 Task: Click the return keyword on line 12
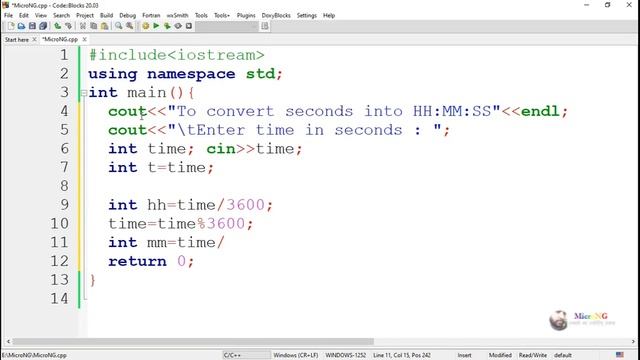click(x=137, y=261)
